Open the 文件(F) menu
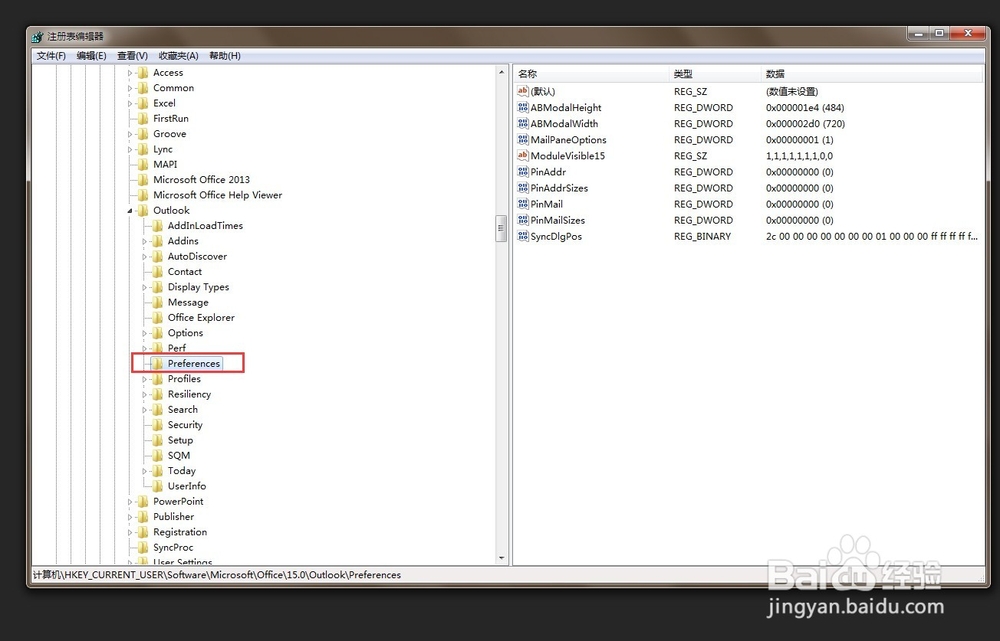Viewport: 1000px width, 641px height. pos(51,56)
